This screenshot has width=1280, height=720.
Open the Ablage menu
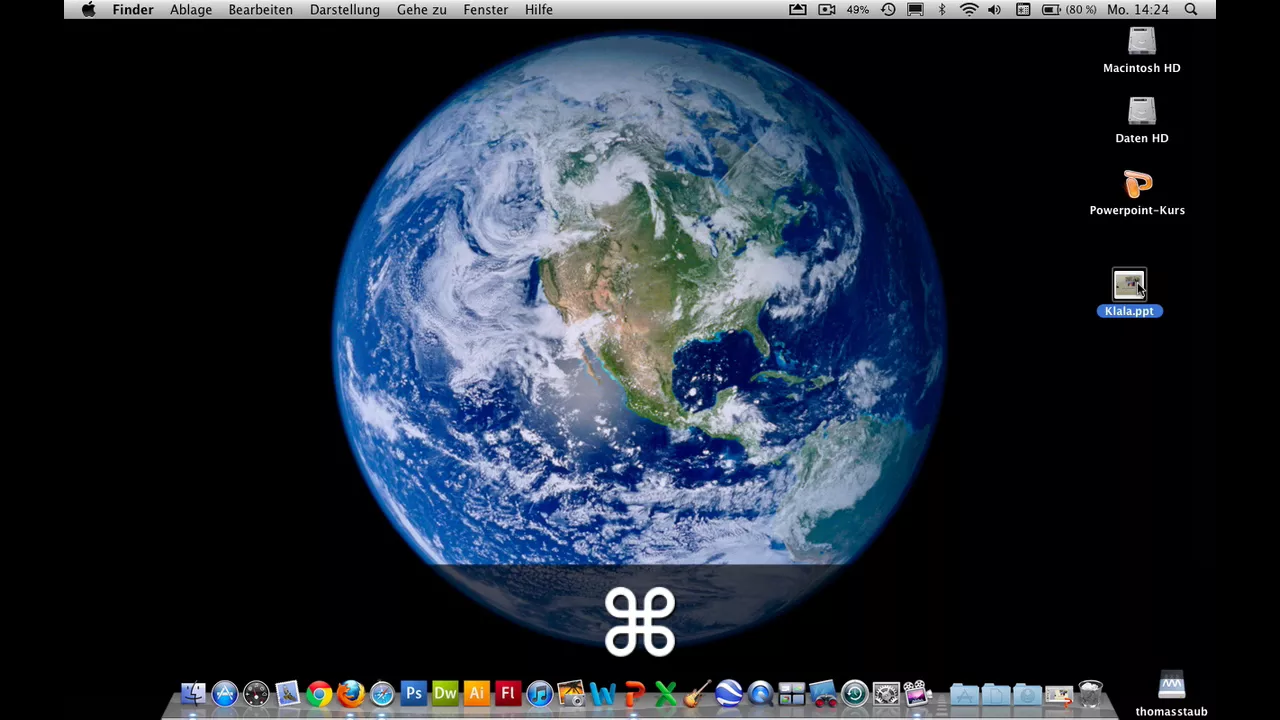(x=191, y=9)
